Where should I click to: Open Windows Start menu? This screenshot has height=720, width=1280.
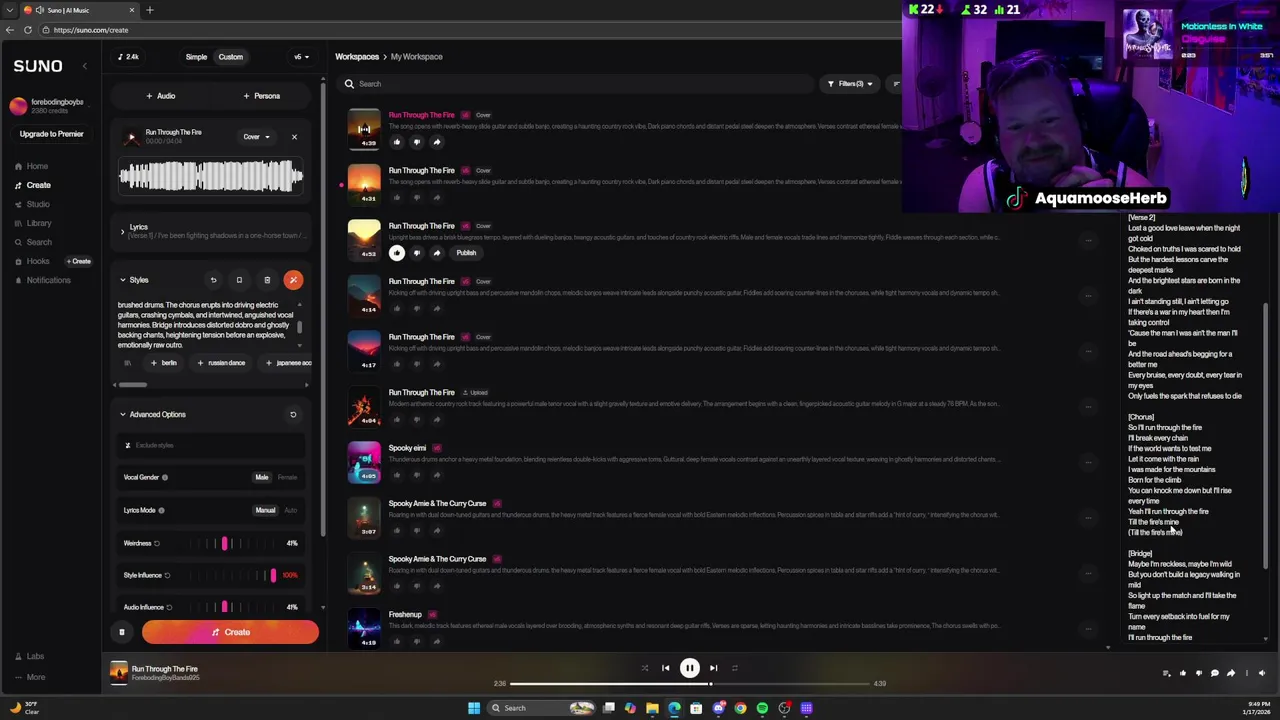point(474,708)
